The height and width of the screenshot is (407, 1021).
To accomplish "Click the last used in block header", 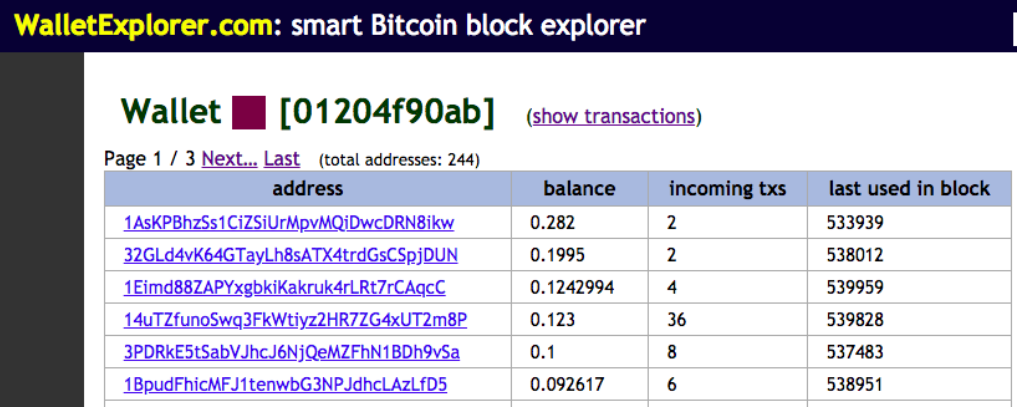I will (x=909, y=189).
